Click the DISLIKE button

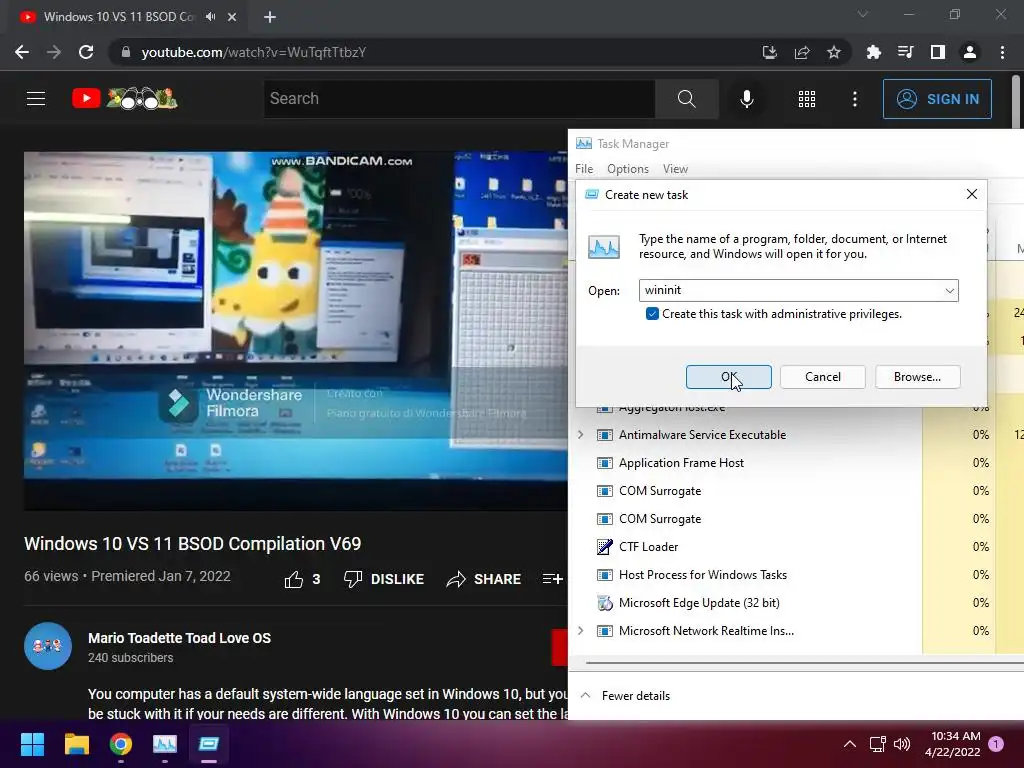[x=384, y=579]
